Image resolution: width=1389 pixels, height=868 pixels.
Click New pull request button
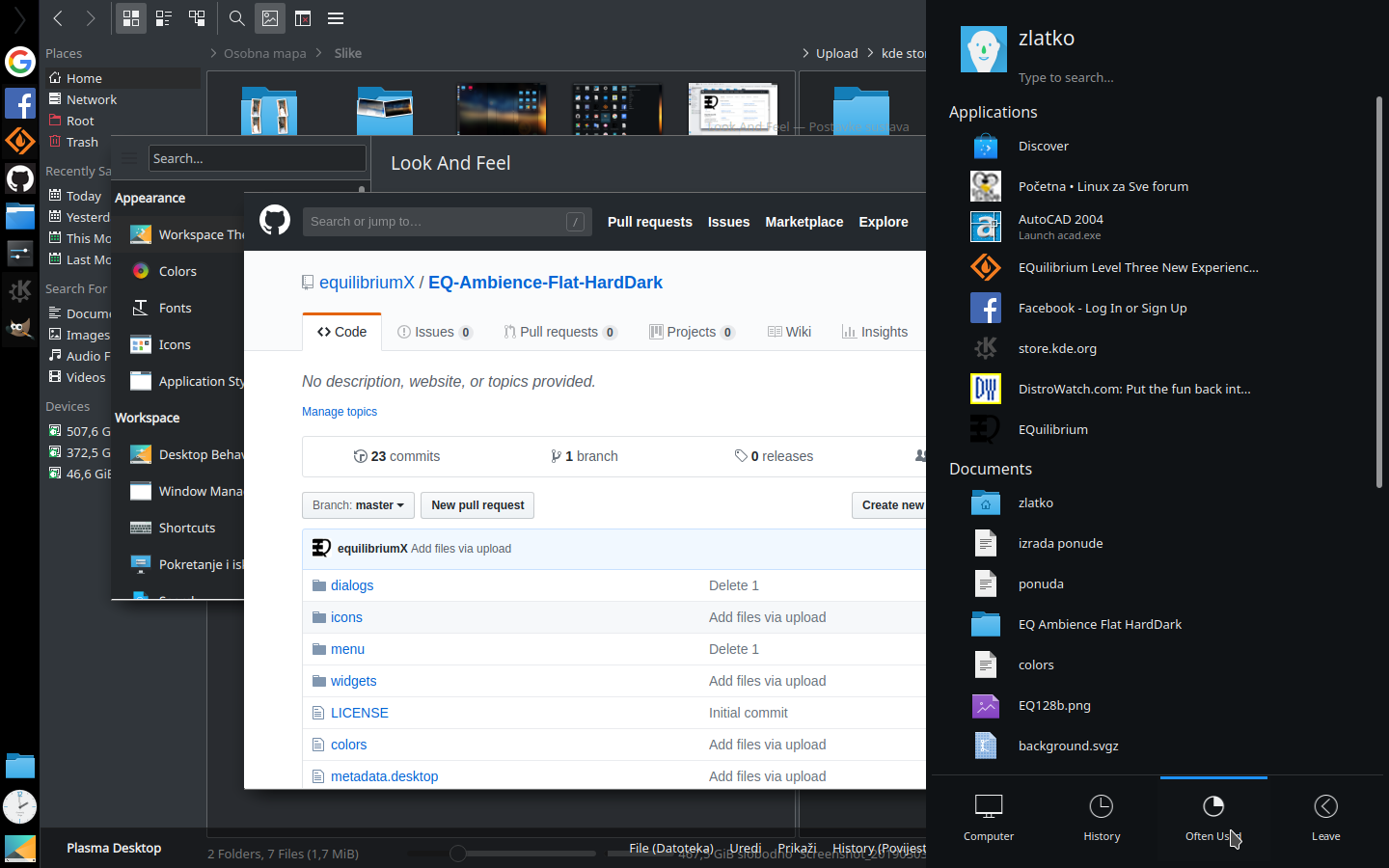(x=477, y=505)
